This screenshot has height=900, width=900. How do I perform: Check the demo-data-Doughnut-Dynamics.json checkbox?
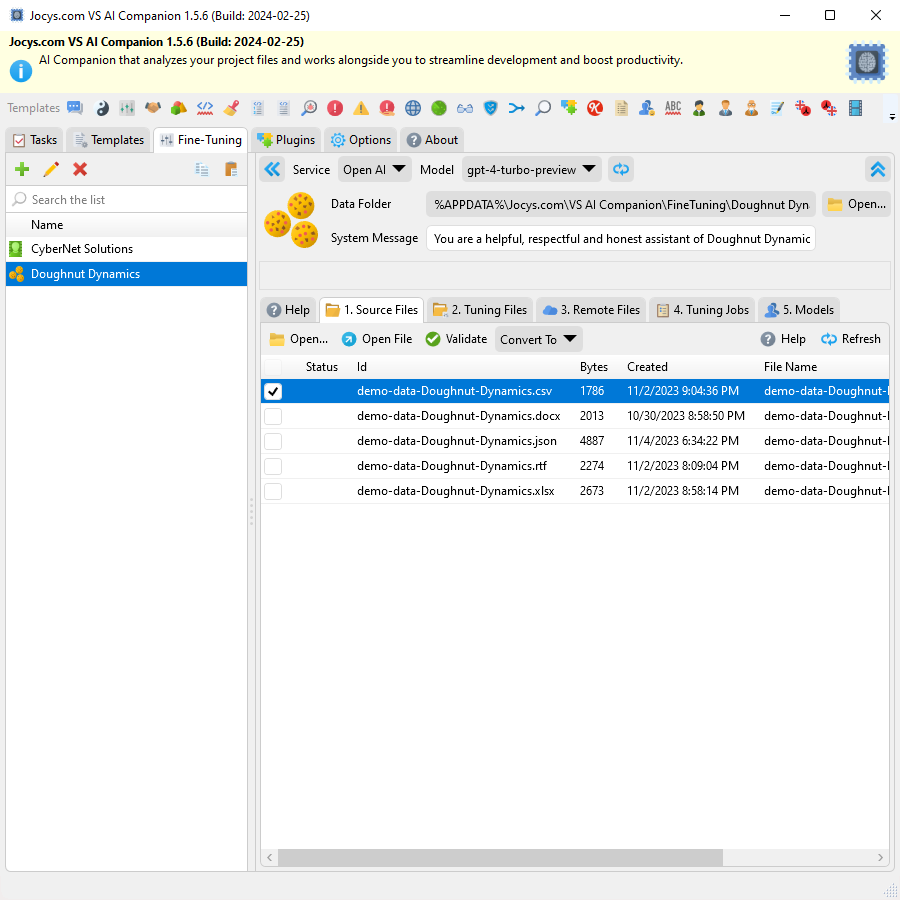tap(273, 440)
